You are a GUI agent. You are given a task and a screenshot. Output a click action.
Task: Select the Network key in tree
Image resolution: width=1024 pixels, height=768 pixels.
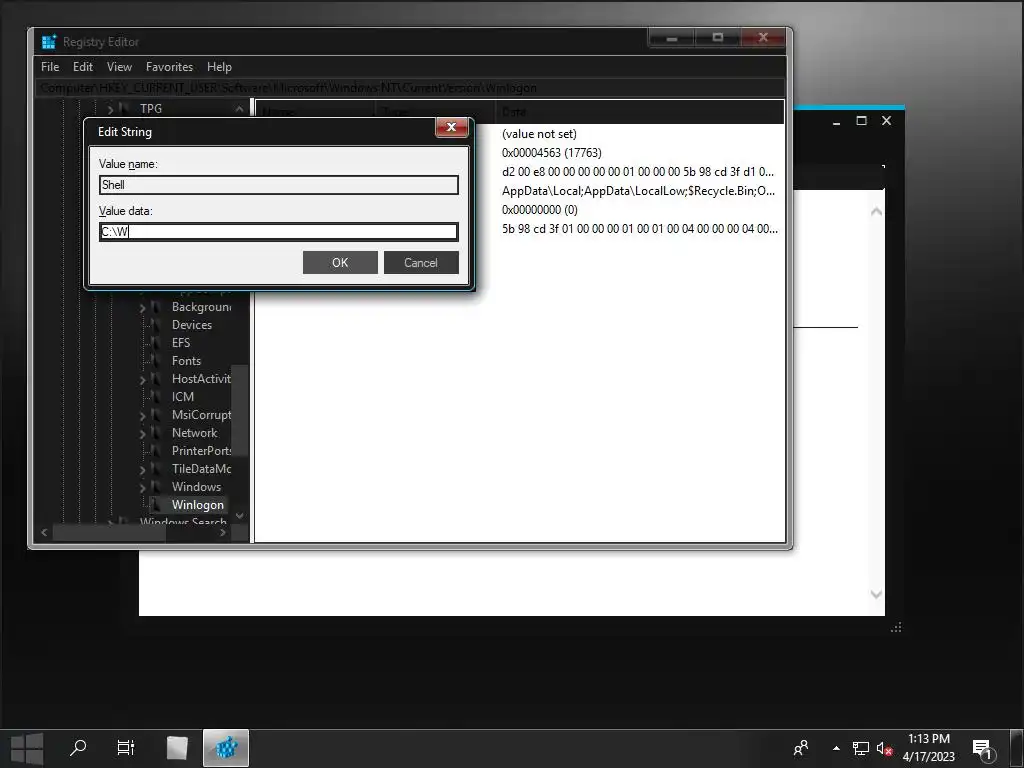(x=195, y=433)
